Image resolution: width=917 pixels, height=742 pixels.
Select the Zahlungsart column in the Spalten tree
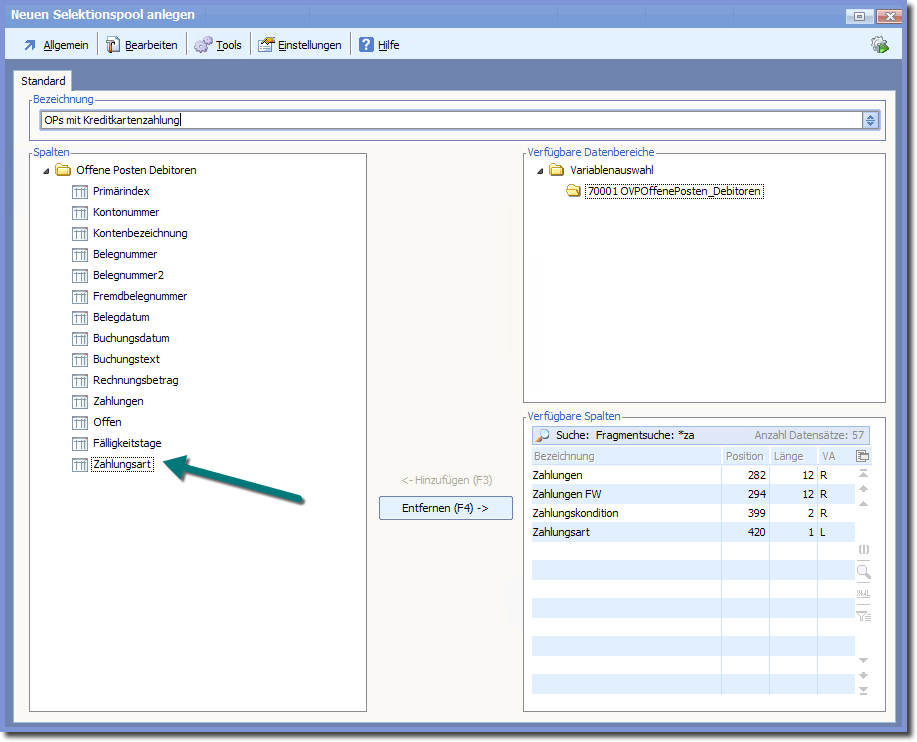pos(122,464)
